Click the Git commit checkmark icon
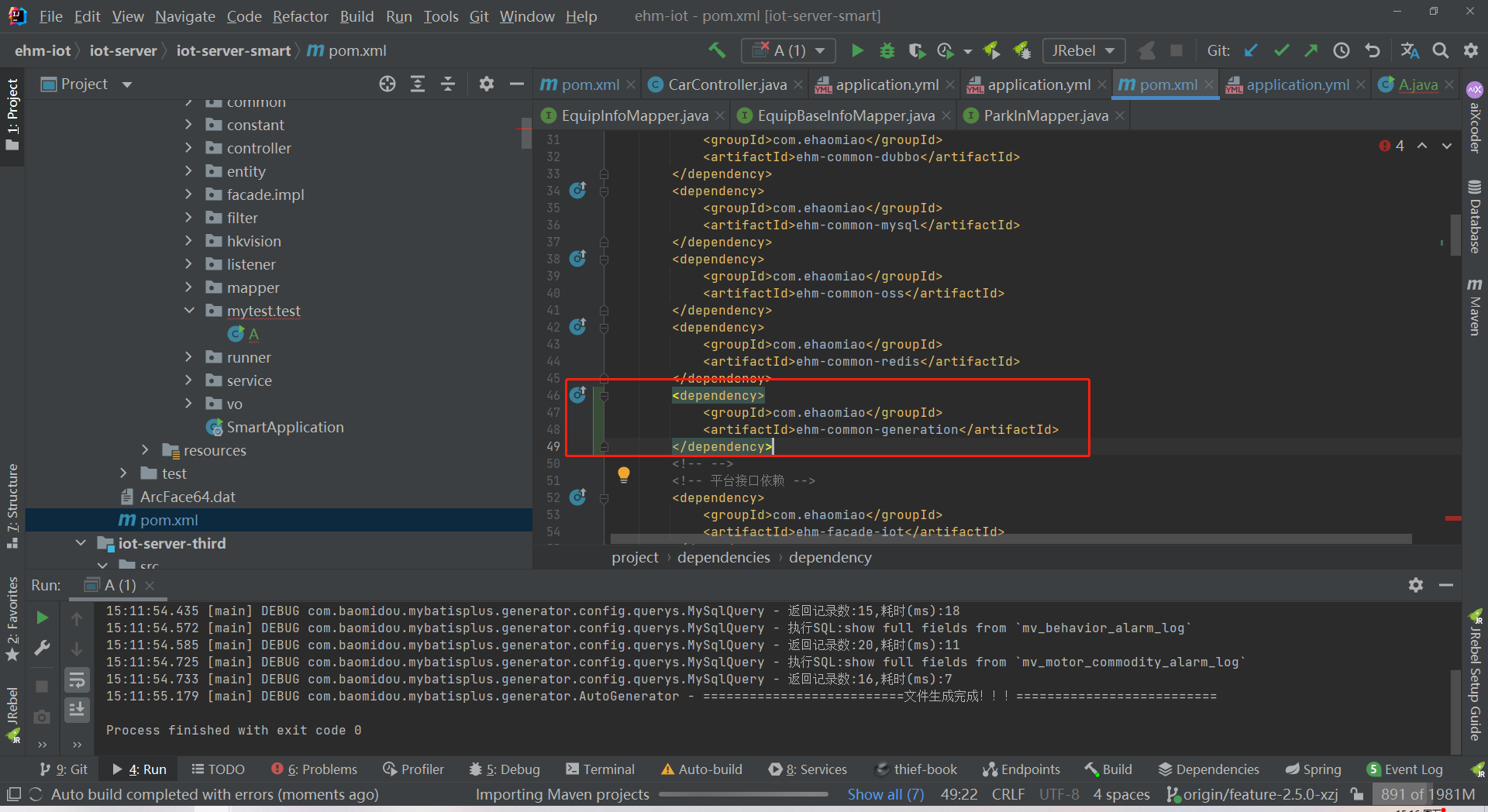The image size is (1488, 812). click(1281, 51)
